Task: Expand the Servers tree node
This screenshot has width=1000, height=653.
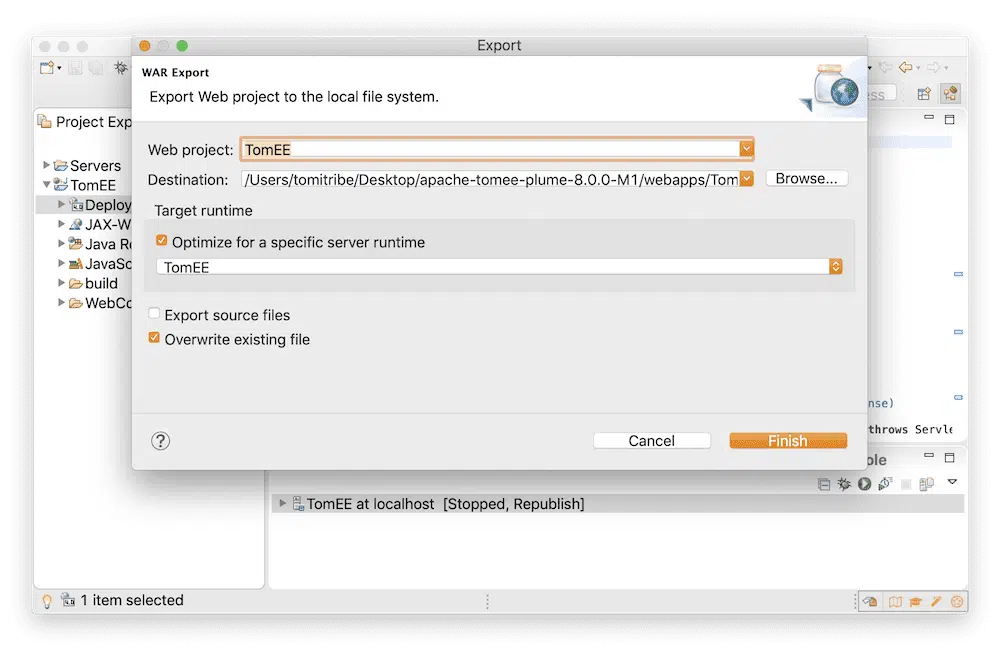Action: (46, 165)
